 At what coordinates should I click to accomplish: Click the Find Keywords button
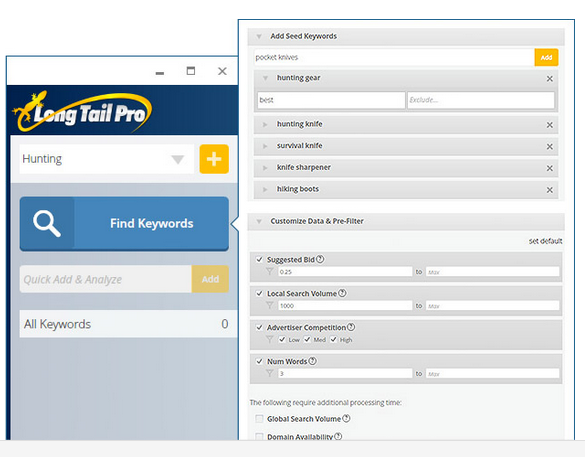124,223
